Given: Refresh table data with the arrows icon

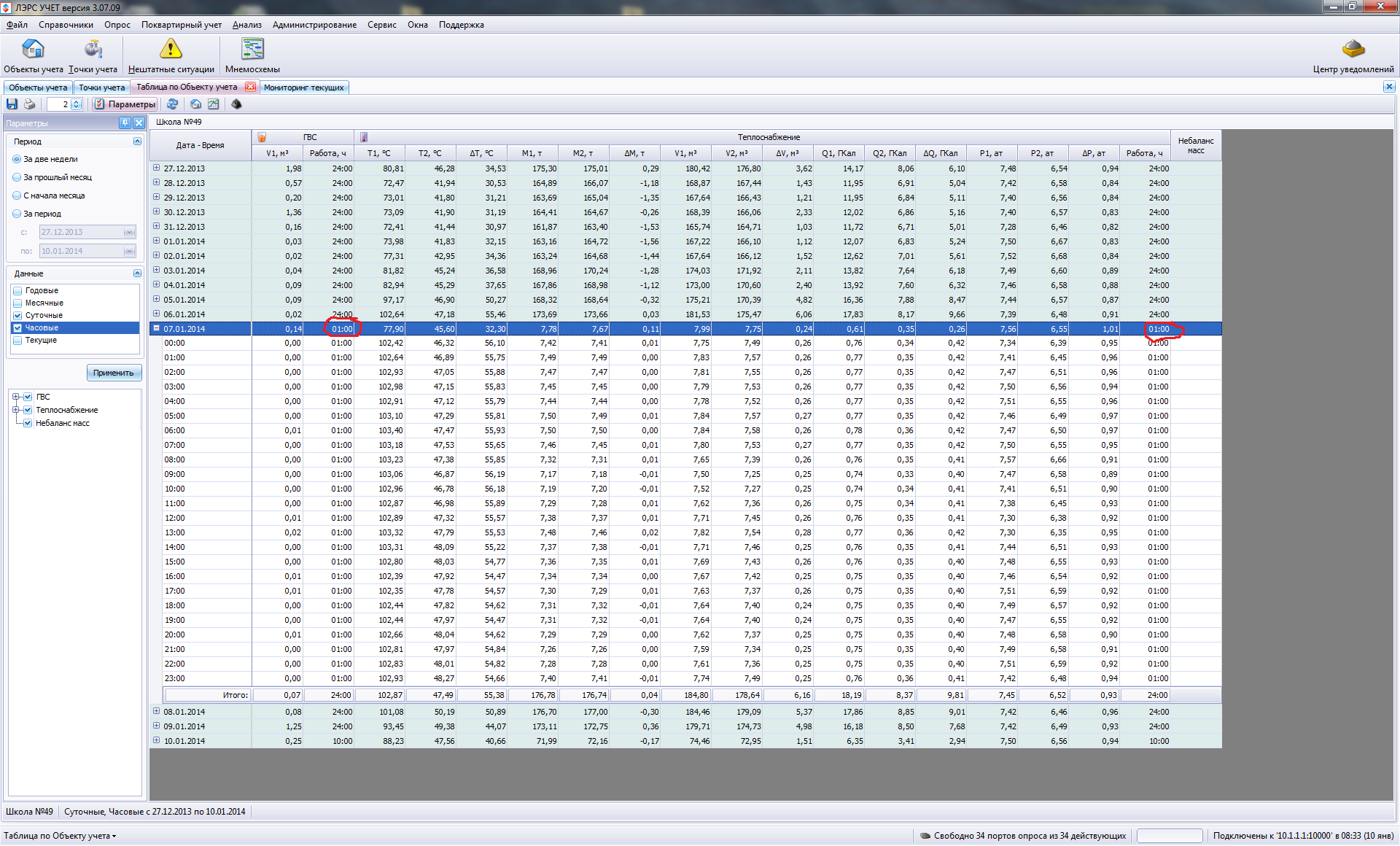Looking at the screenshot, I should (172, 104).
